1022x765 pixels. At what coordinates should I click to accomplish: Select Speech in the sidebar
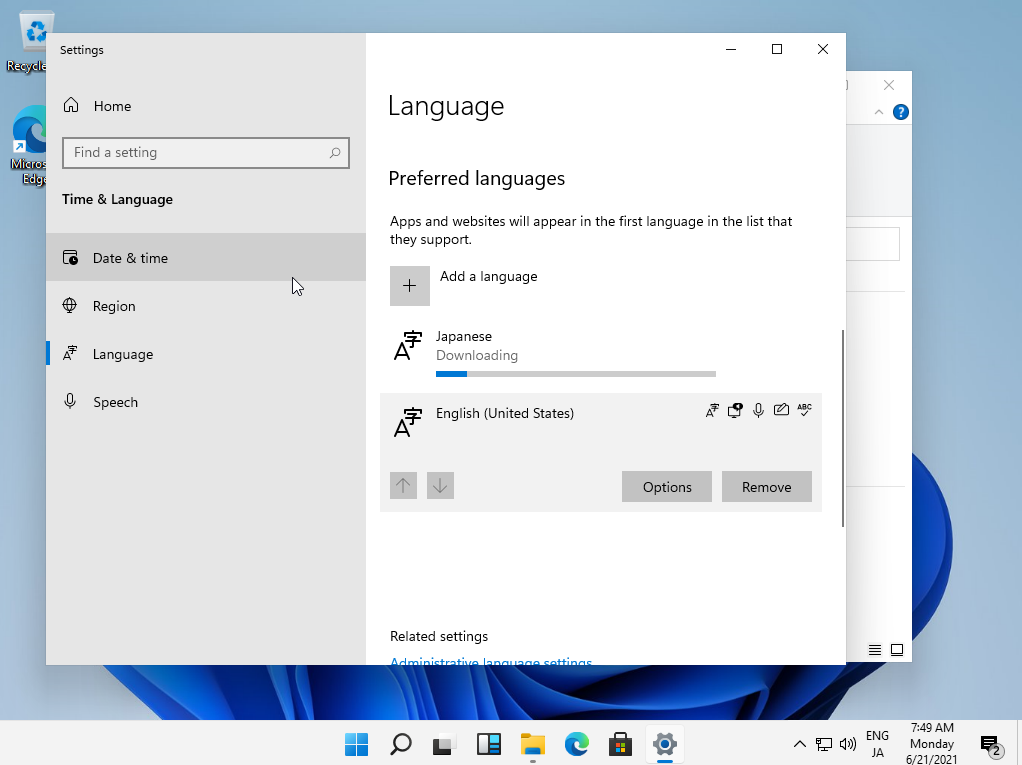(x=115, y=402)
